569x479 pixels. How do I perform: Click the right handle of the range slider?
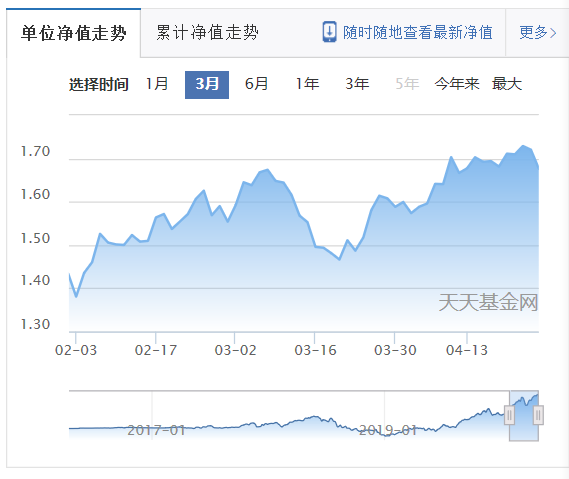click(538, 415)
